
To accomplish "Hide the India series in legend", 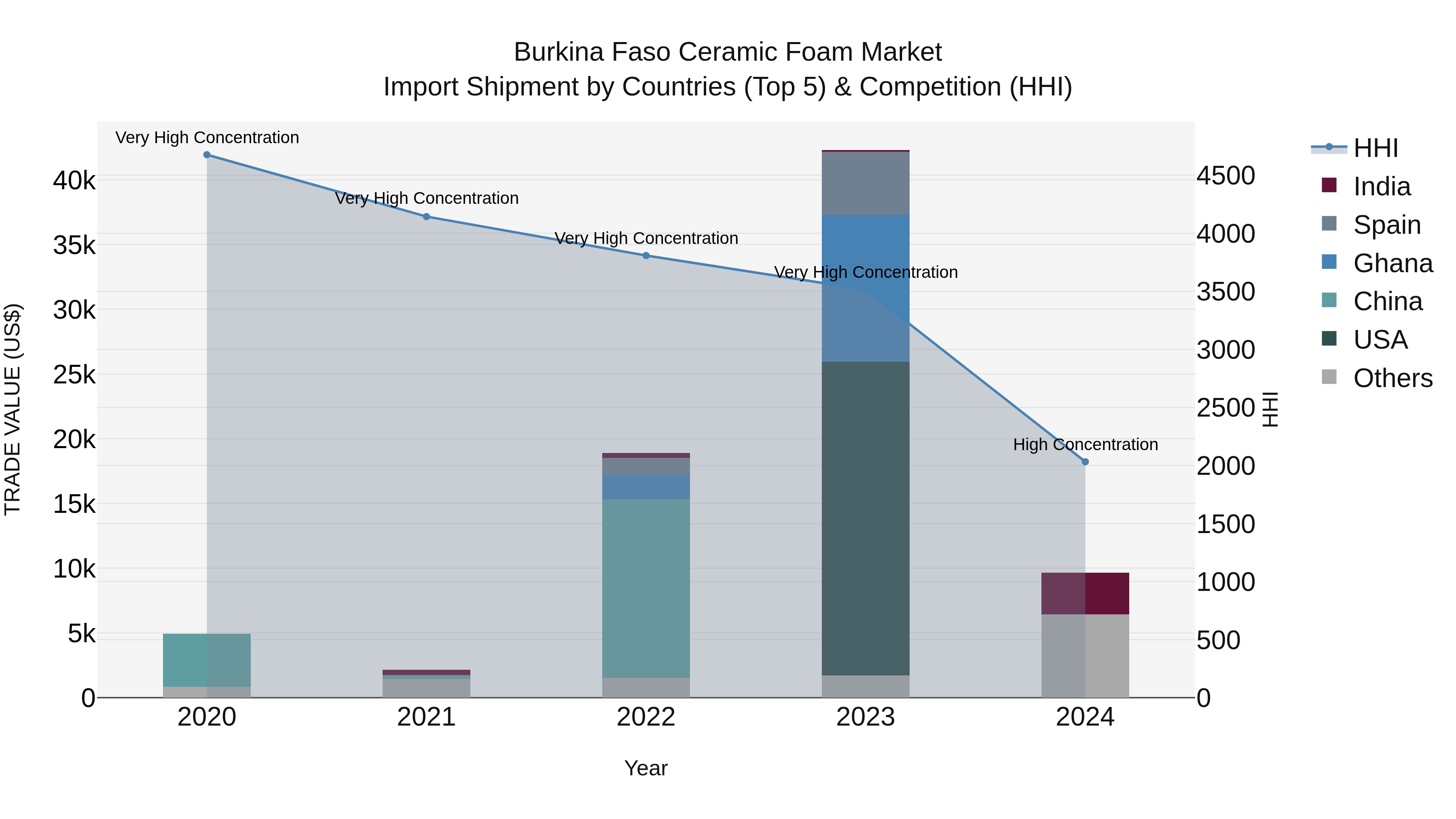I will click(x=1367, y=186).
